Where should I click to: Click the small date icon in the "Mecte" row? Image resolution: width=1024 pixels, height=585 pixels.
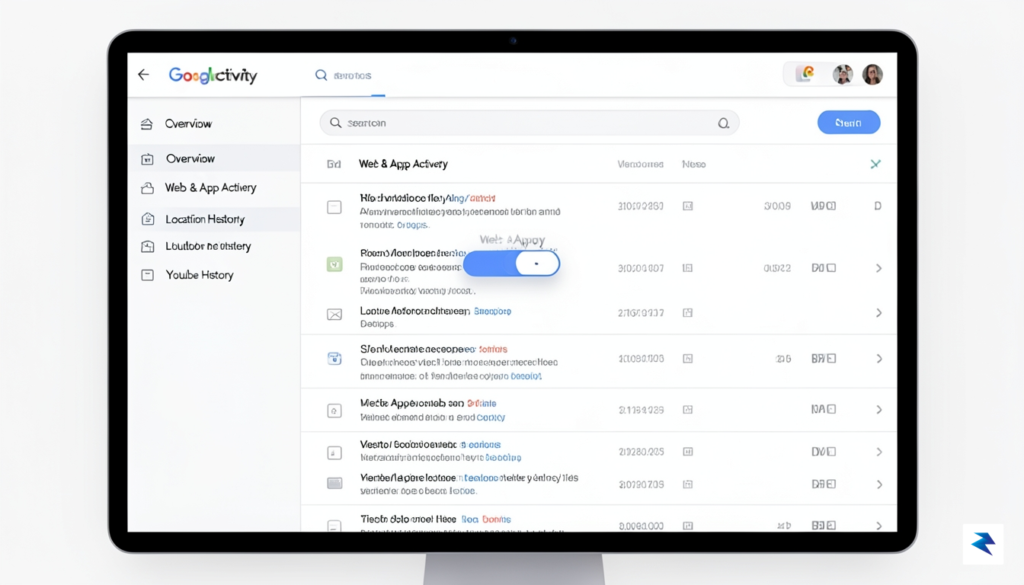point(688,409)
